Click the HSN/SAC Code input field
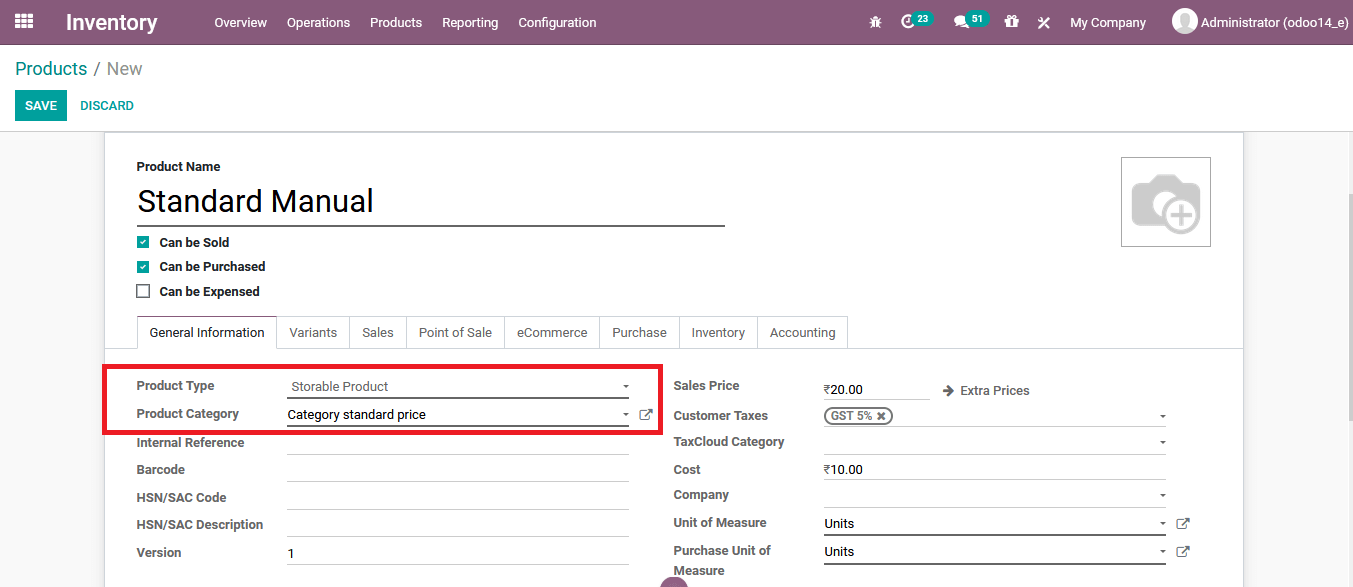The image size is (1353, 587). point(458,497)
